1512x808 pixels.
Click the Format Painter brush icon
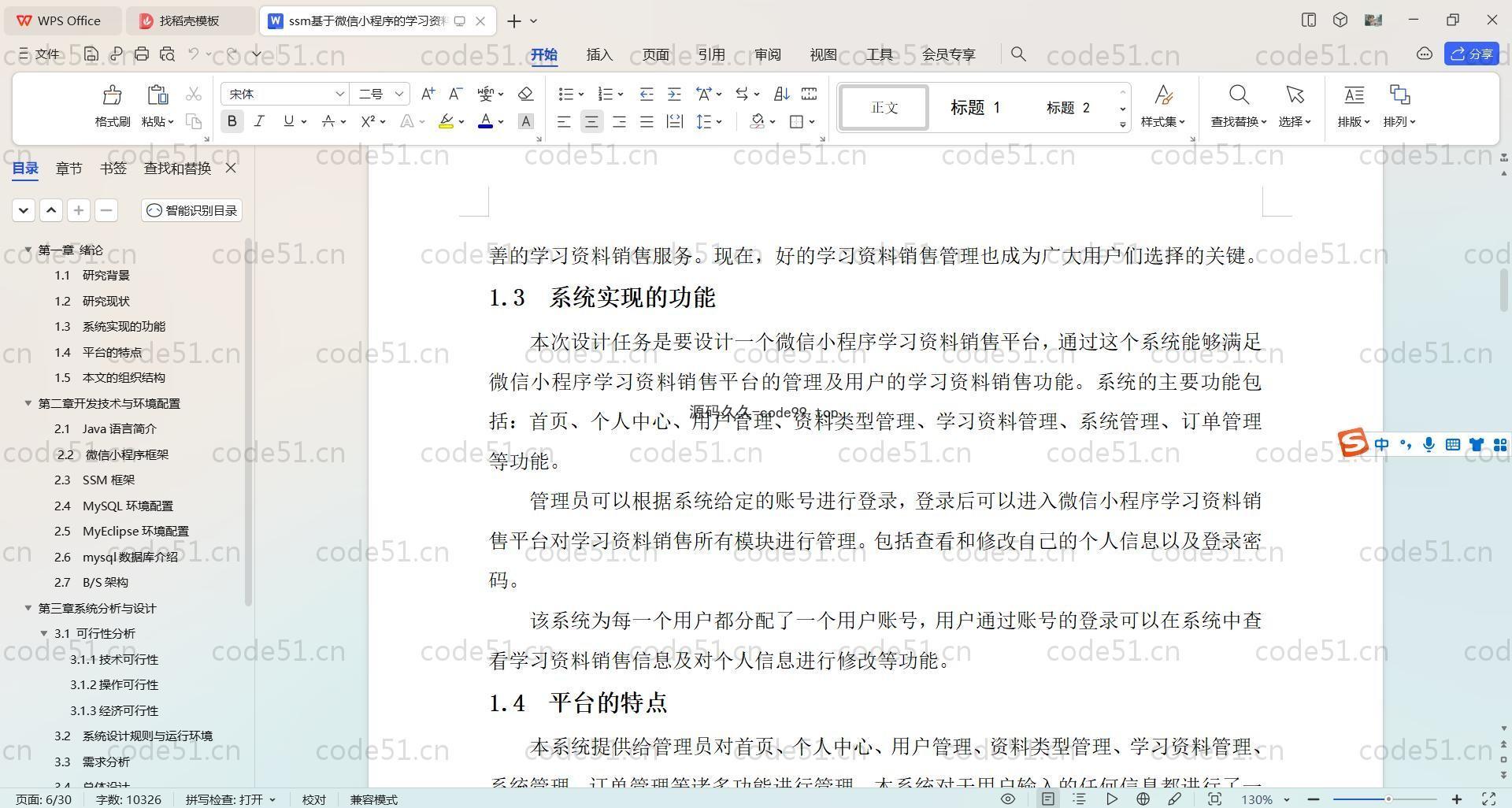pos(112,95)
